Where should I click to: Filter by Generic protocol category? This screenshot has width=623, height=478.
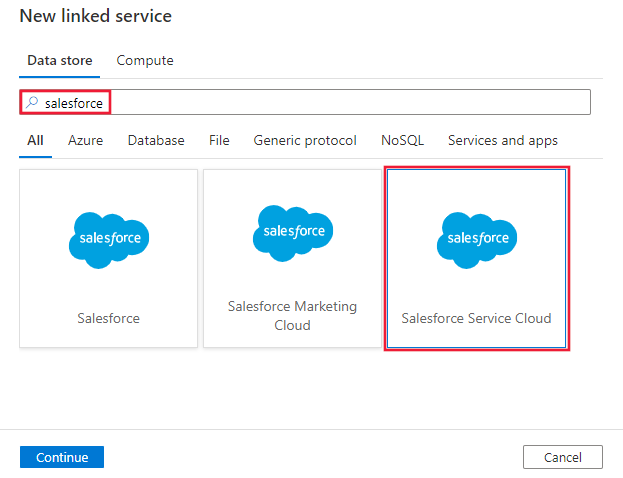pyautogui.click(x=305, y=140)
